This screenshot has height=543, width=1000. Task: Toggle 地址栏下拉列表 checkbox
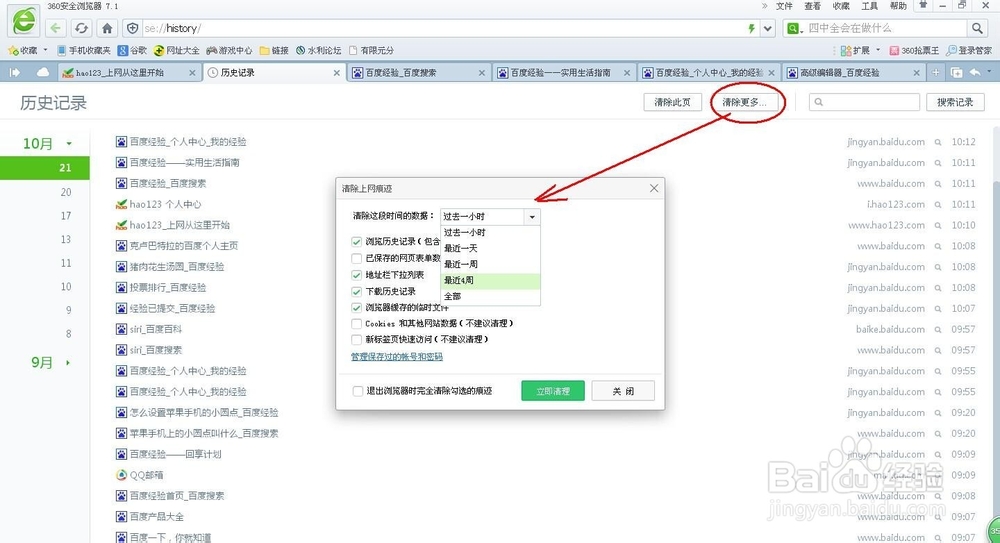click(357, 275)
